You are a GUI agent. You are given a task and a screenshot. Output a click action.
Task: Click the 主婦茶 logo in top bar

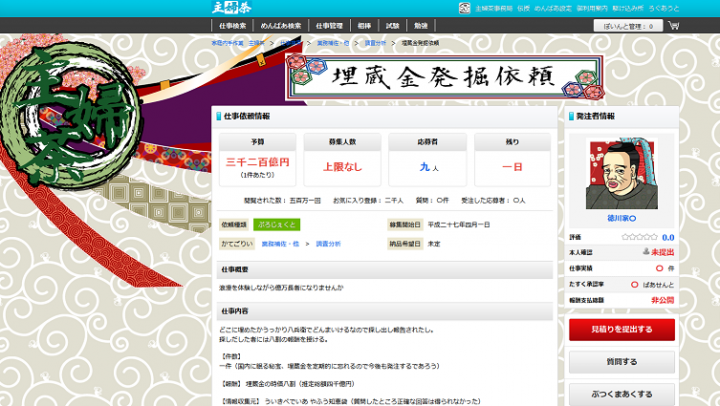231,7
